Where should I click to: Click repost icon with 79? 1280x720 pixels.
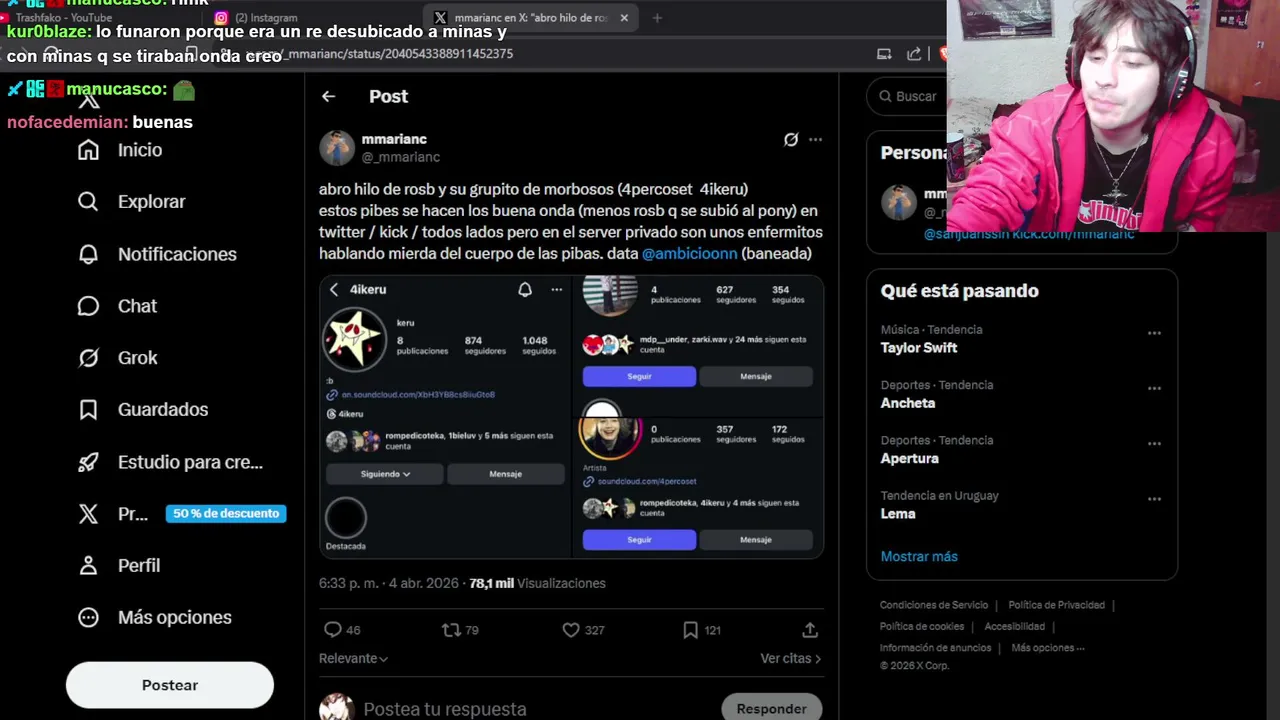[451, 630]
